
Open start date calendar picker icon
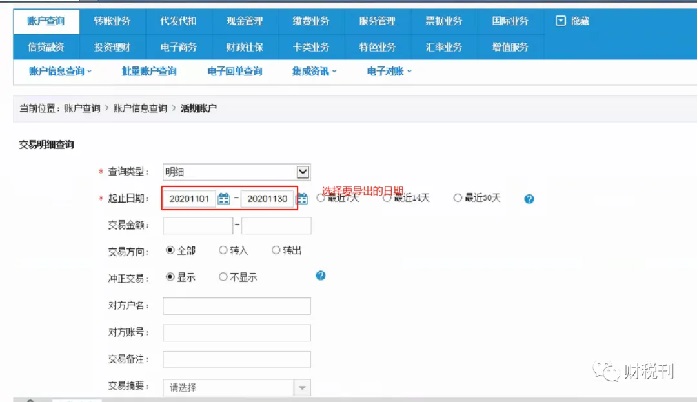(x=223, y=199)
